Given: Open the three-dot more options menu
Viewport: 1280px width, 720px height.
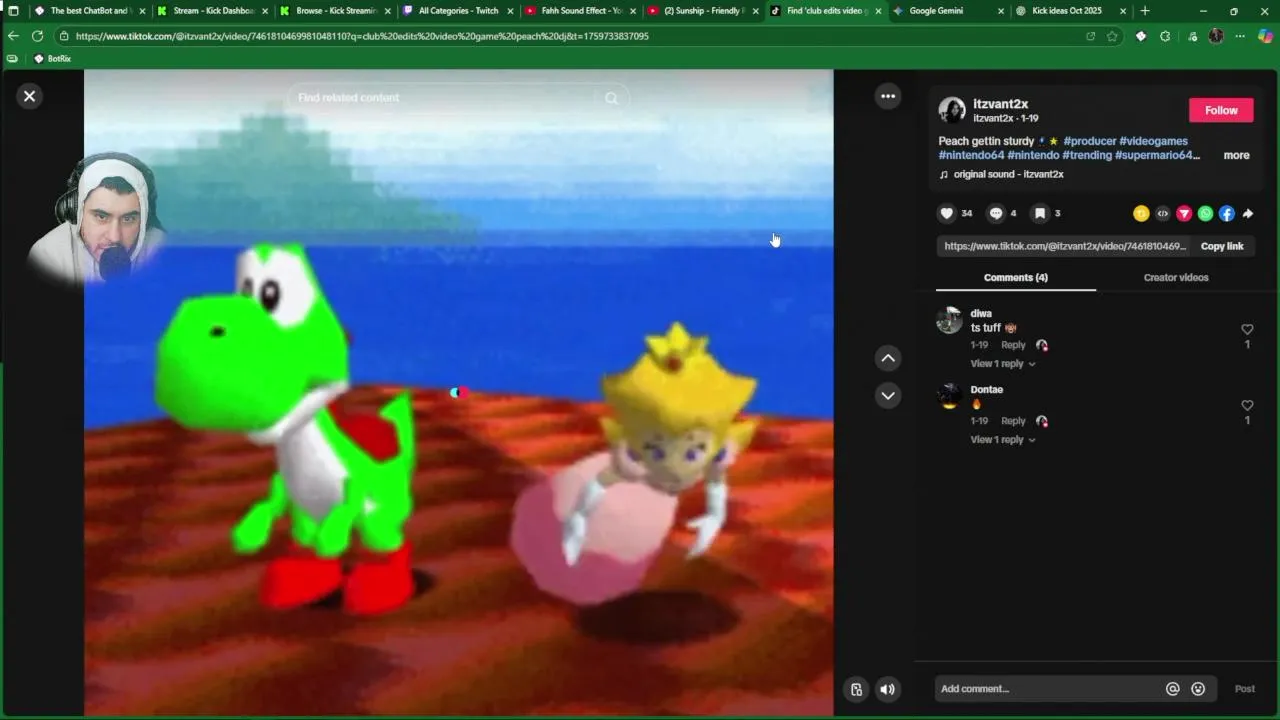Looking at the screenshot, I should [x=888, y=96].
